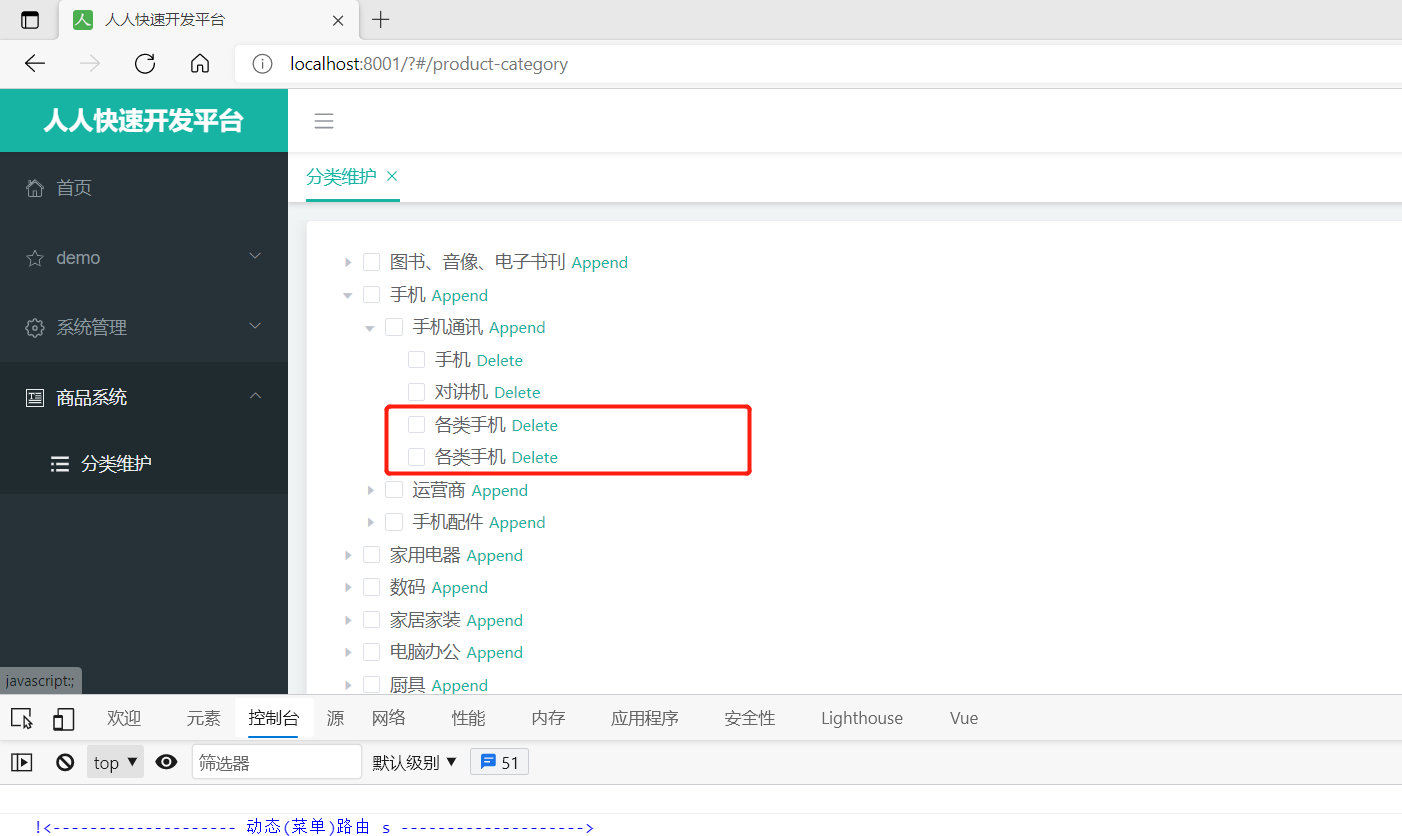The width and height of the screenshot is (1402, 836).
Task: Check the 图书、音像、电子书刊 checkbox
Action: tap(372, 262)
